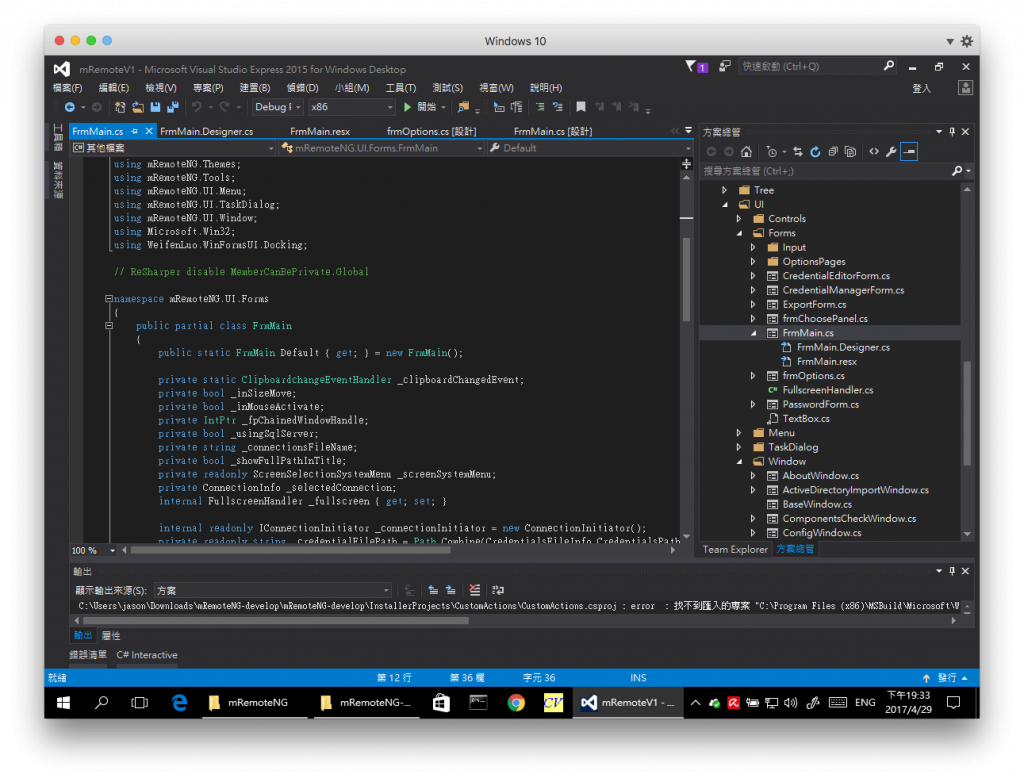Switch to the FrmMain.Designer.cs tab

click(206, 131)
